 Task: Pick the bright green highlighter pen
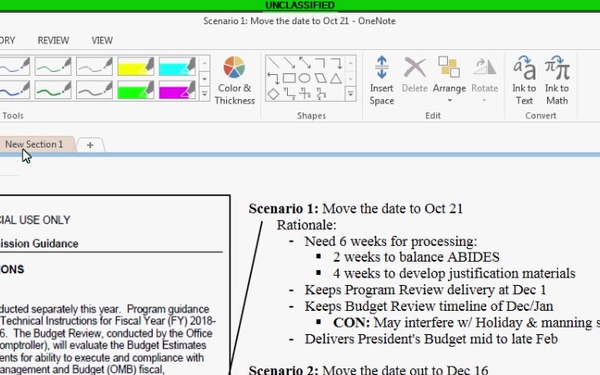coord(135,90)
